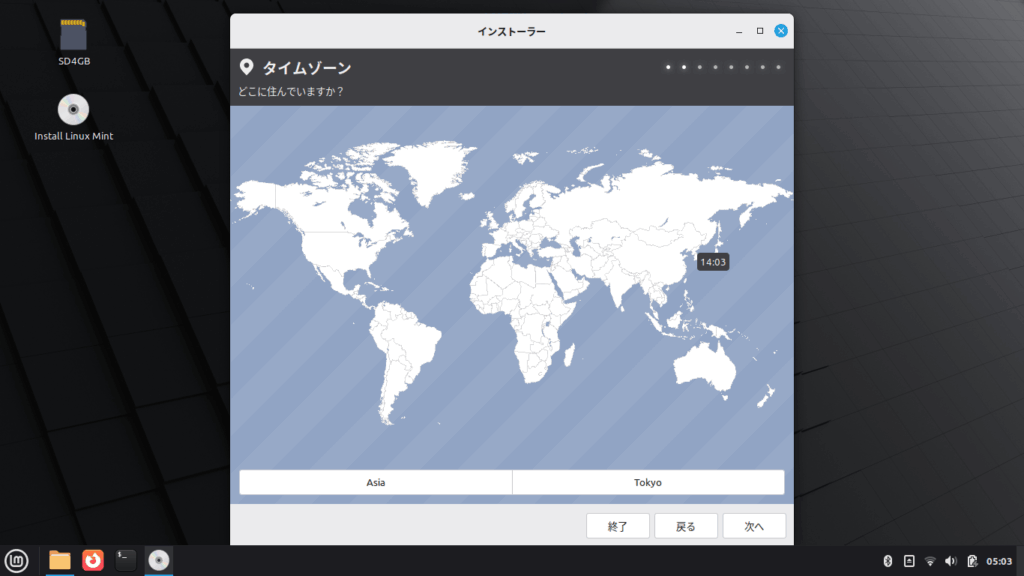Screen dimensions: 1024x576
Task: Click the volume speaker tray icon
Action: click(x=950, y=561)
